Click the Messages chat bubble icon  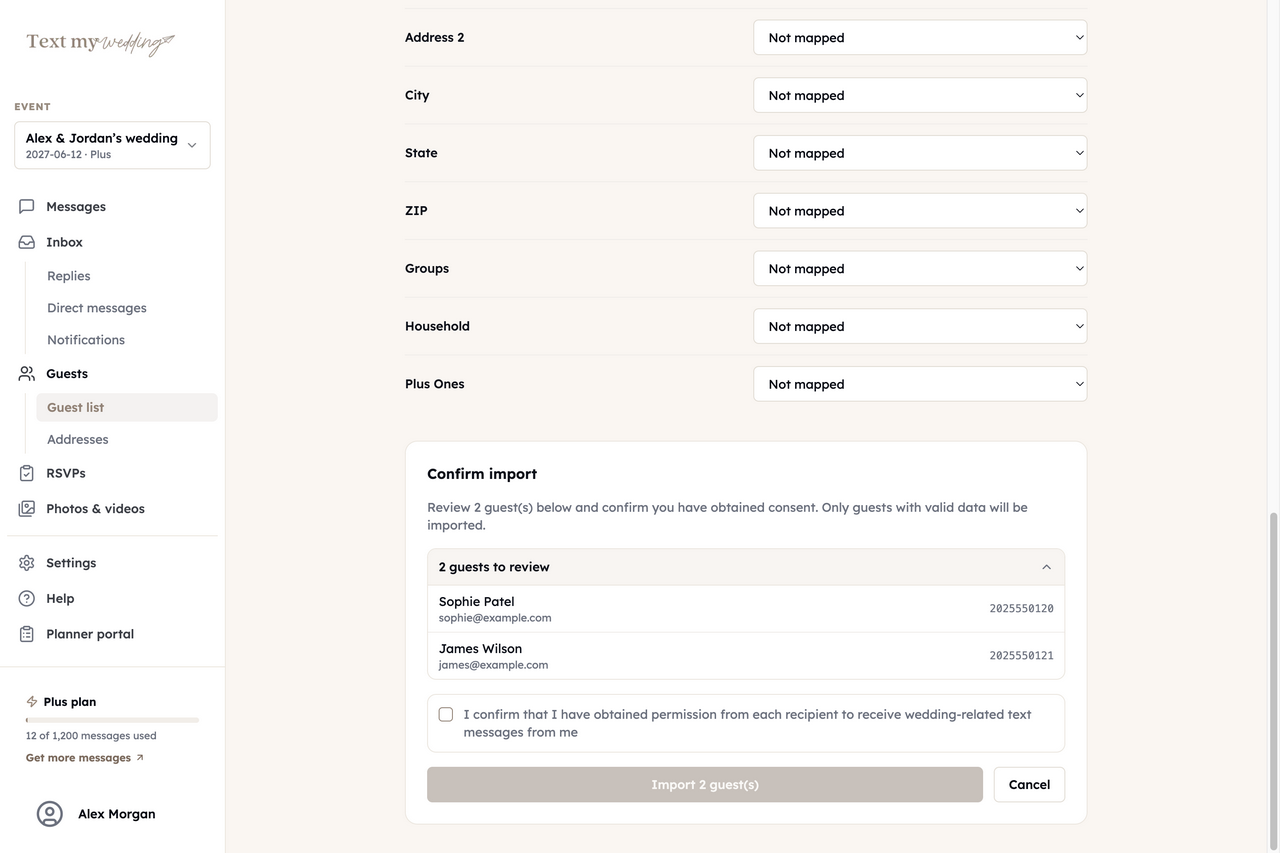27,206
